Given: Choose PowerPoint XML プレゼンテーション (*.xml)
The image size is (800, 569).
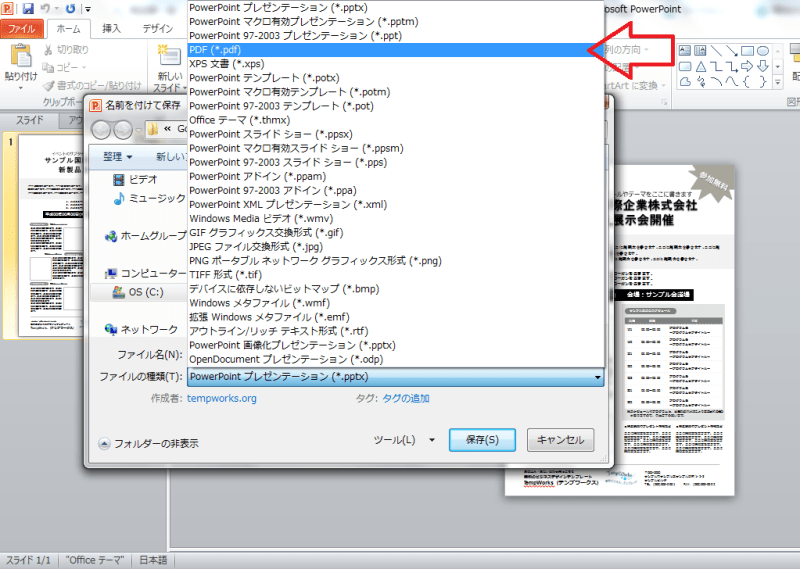Looking at the screenshot, I should point(396,205).
